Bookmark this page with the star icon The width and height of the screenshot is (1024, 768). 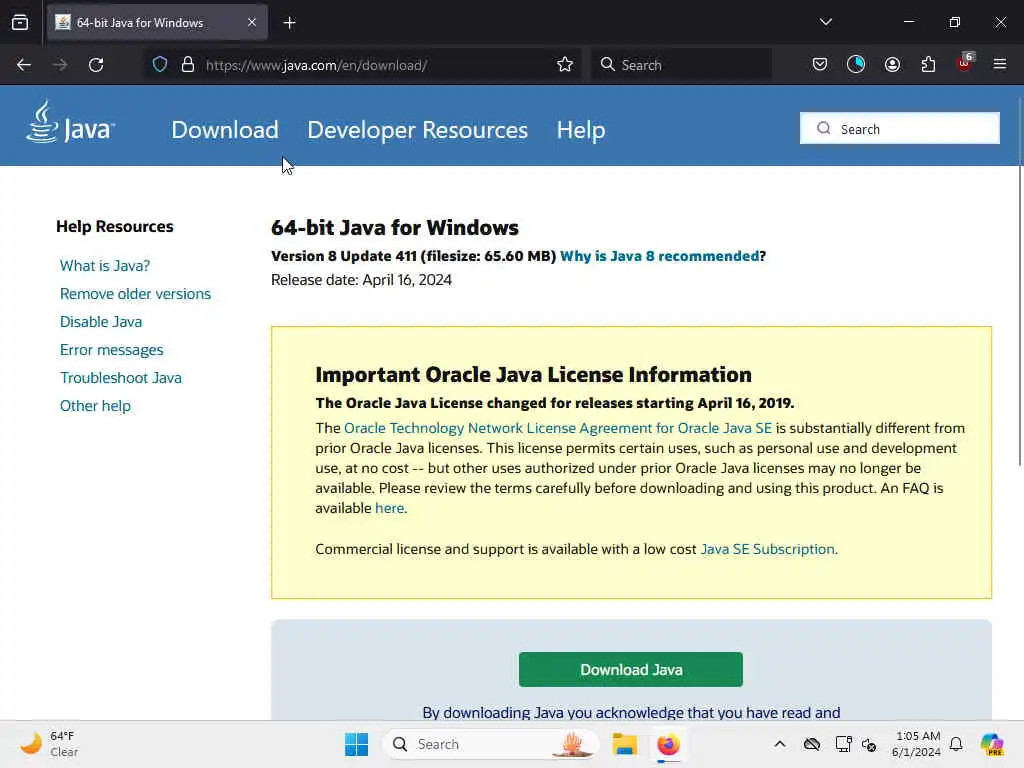tap(565, 65)
